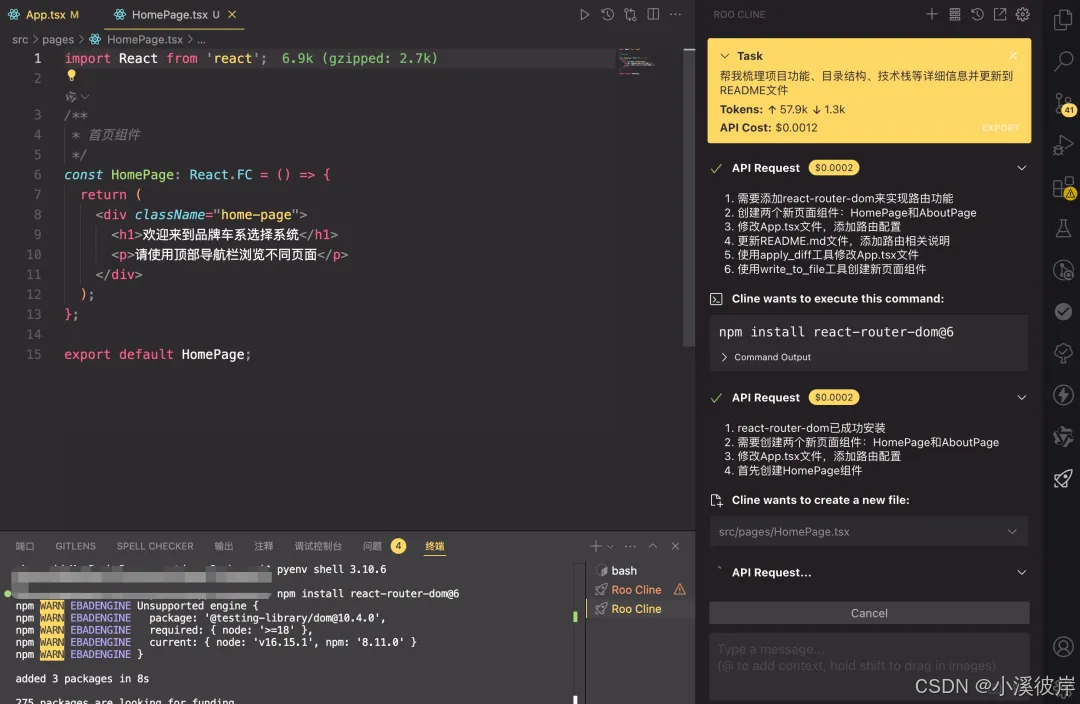Collapse the Task header chevron
Image resolution: width=1080 pixels, height=704 pixels.
725,56
